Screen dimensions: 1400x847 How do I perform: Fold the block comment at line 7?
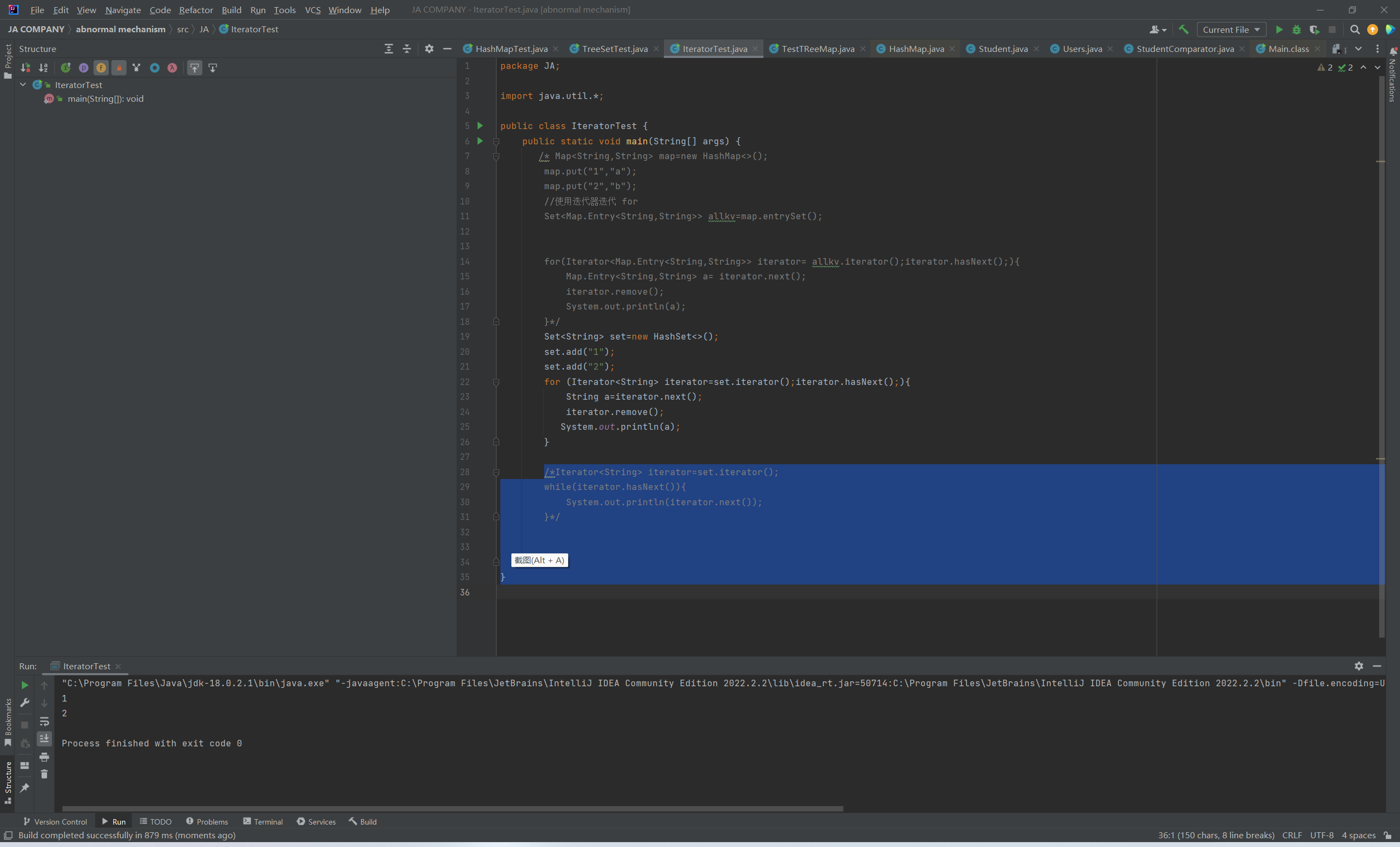(496, 156)
